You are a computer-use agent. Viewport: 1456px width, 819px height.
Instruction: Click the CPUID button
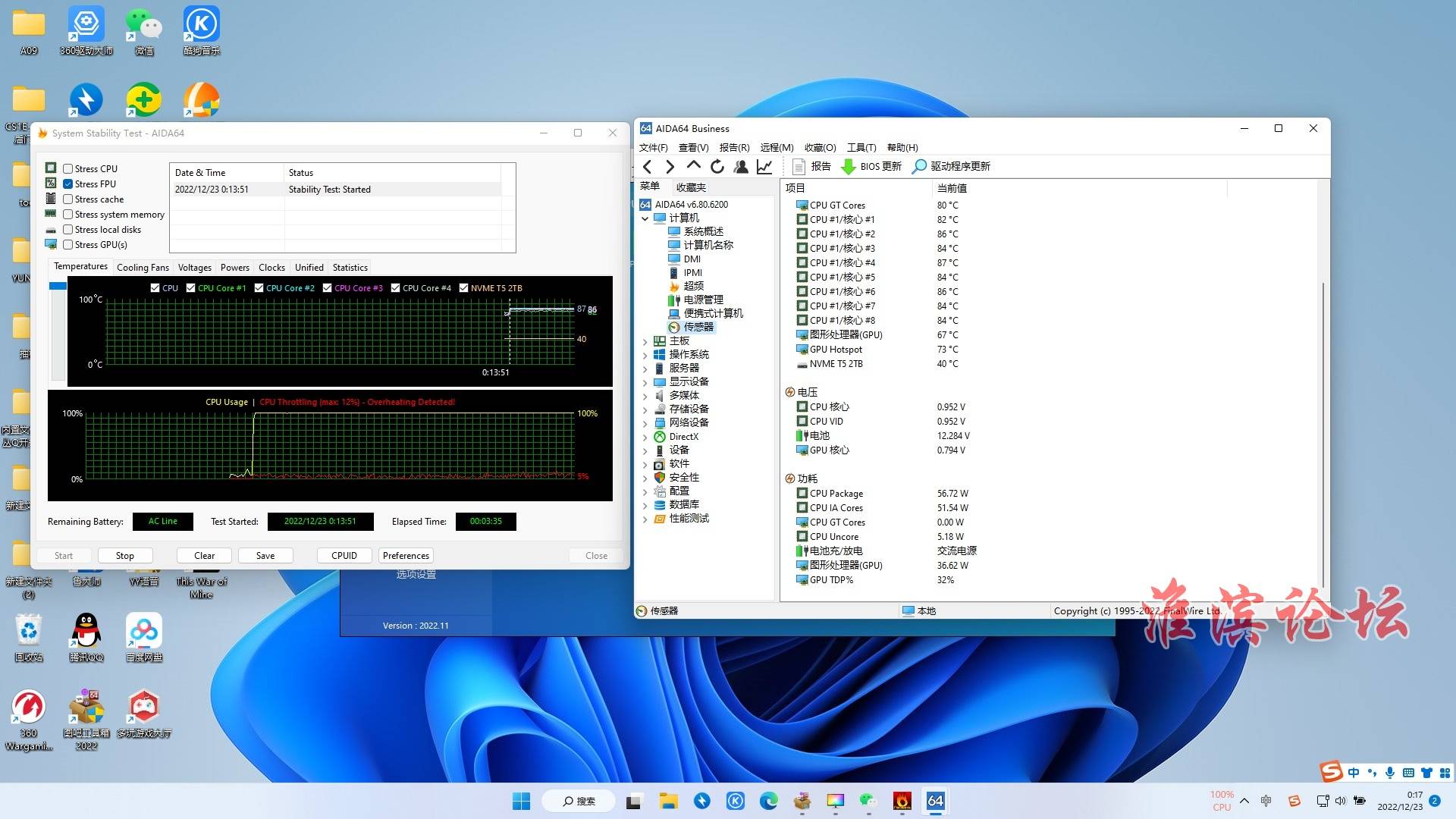[344, 556]
